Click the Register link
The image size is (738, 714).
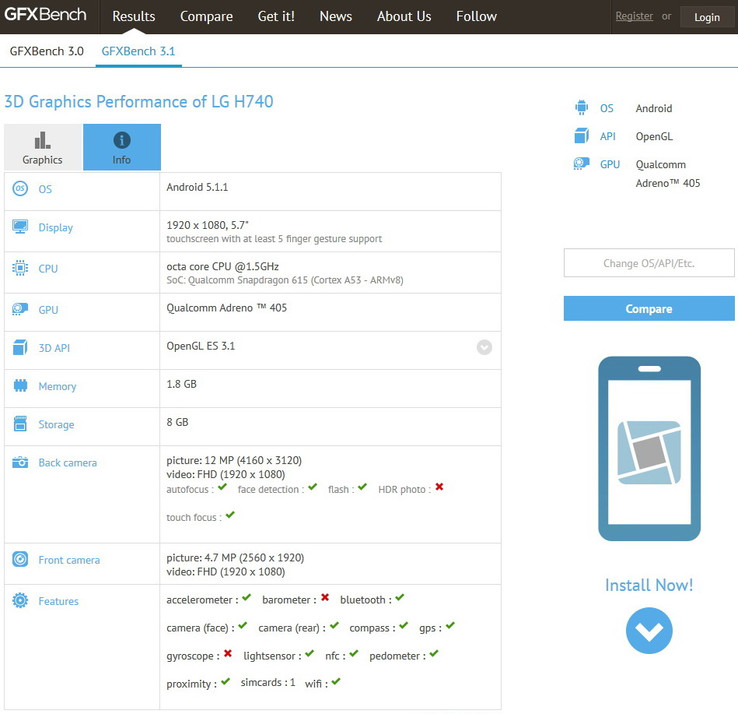point(634,16)
